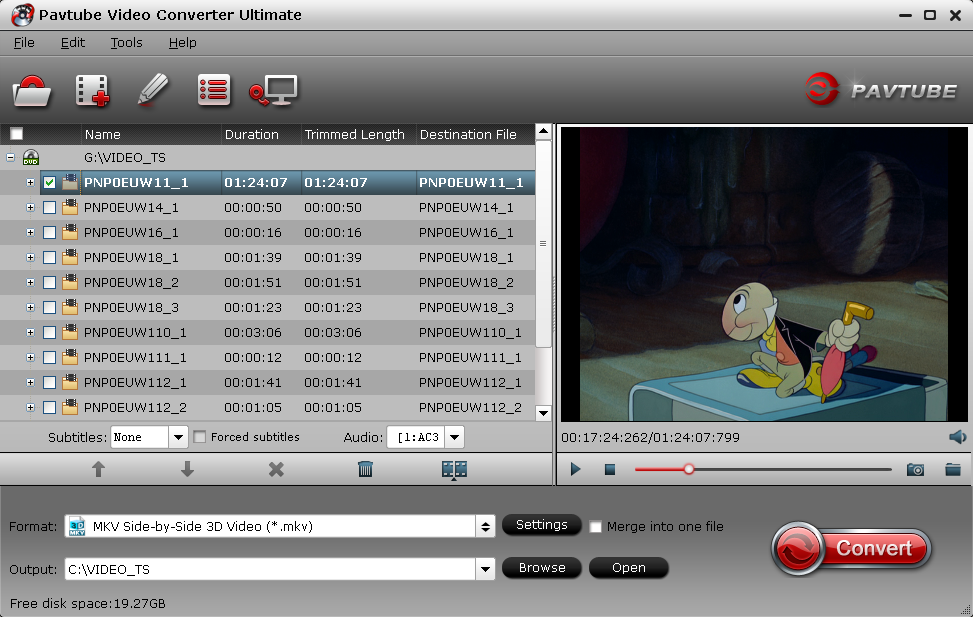The width and height of the screenshot is (973, 617).
Task: Open the Subtitles dropdown
Action: pyautogui.click(x=178, y=437)
